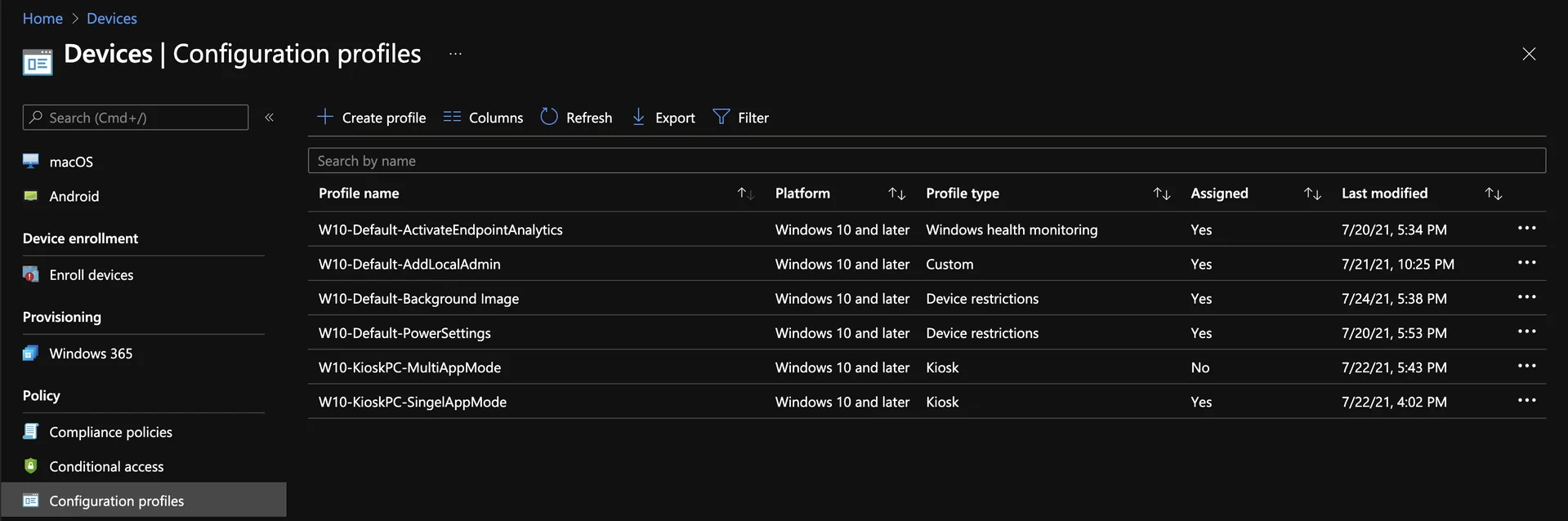Screen dimensions: 1568x521
Task: Open the ellipsis menu beside page title
Action: (x=456, y=54)
